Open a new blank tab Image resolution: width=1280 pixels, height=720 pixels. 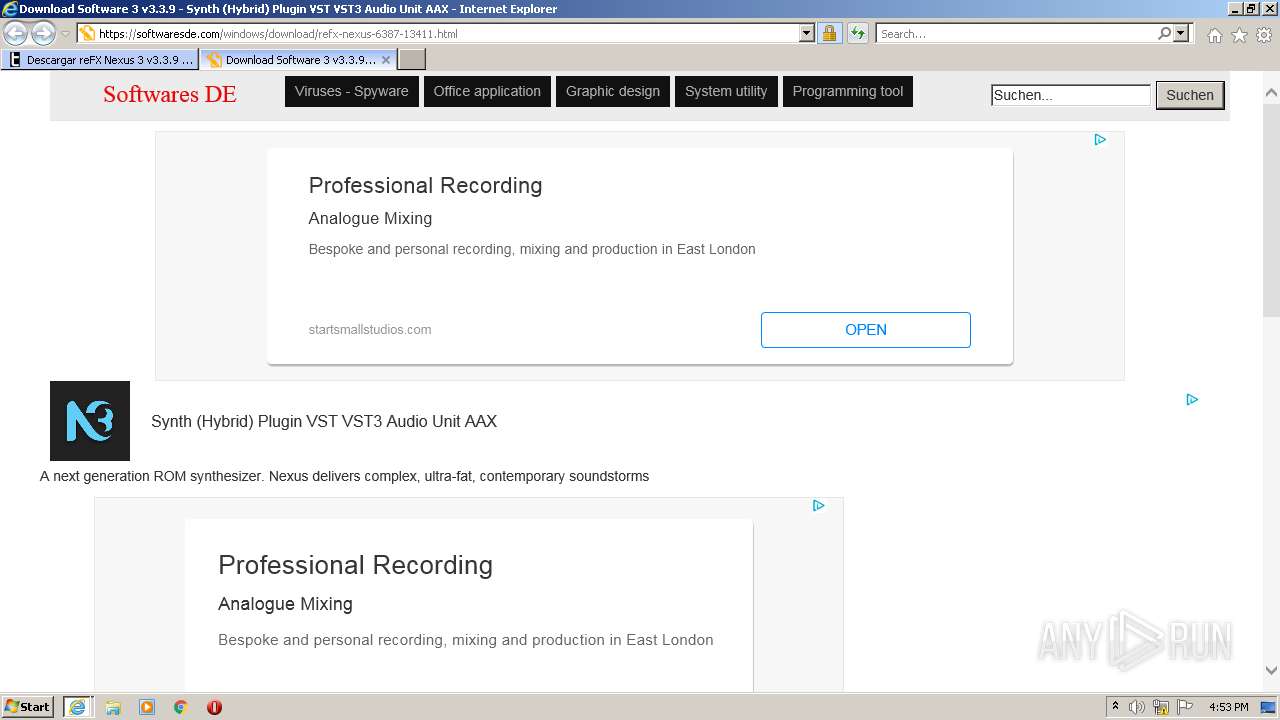coord(412,60)
